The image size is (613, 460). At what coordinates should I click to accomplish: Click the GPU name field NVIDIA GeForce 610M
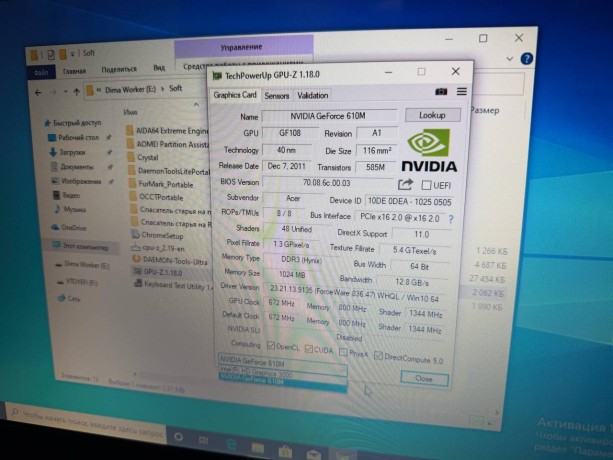click(x=329, y=116)
